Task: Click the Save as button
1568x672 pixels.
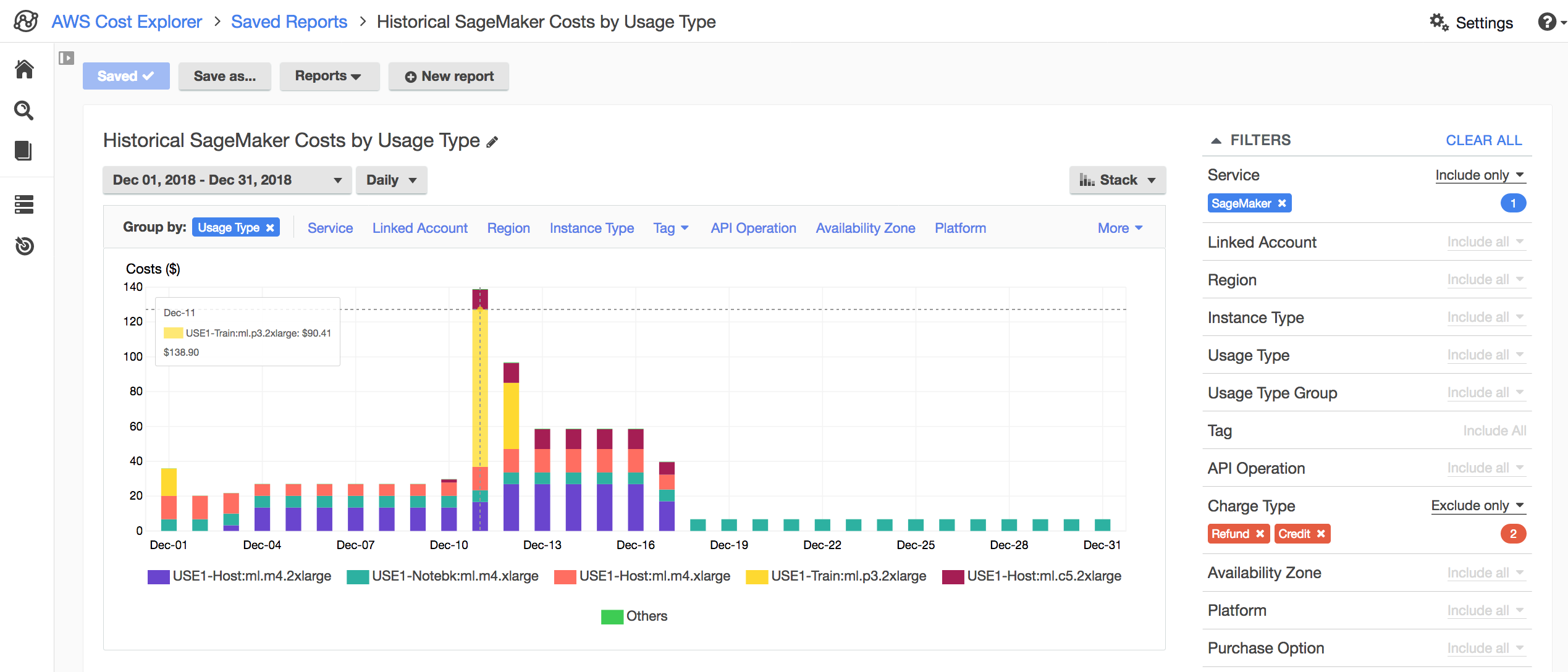Action: click(x=223, y=76)
